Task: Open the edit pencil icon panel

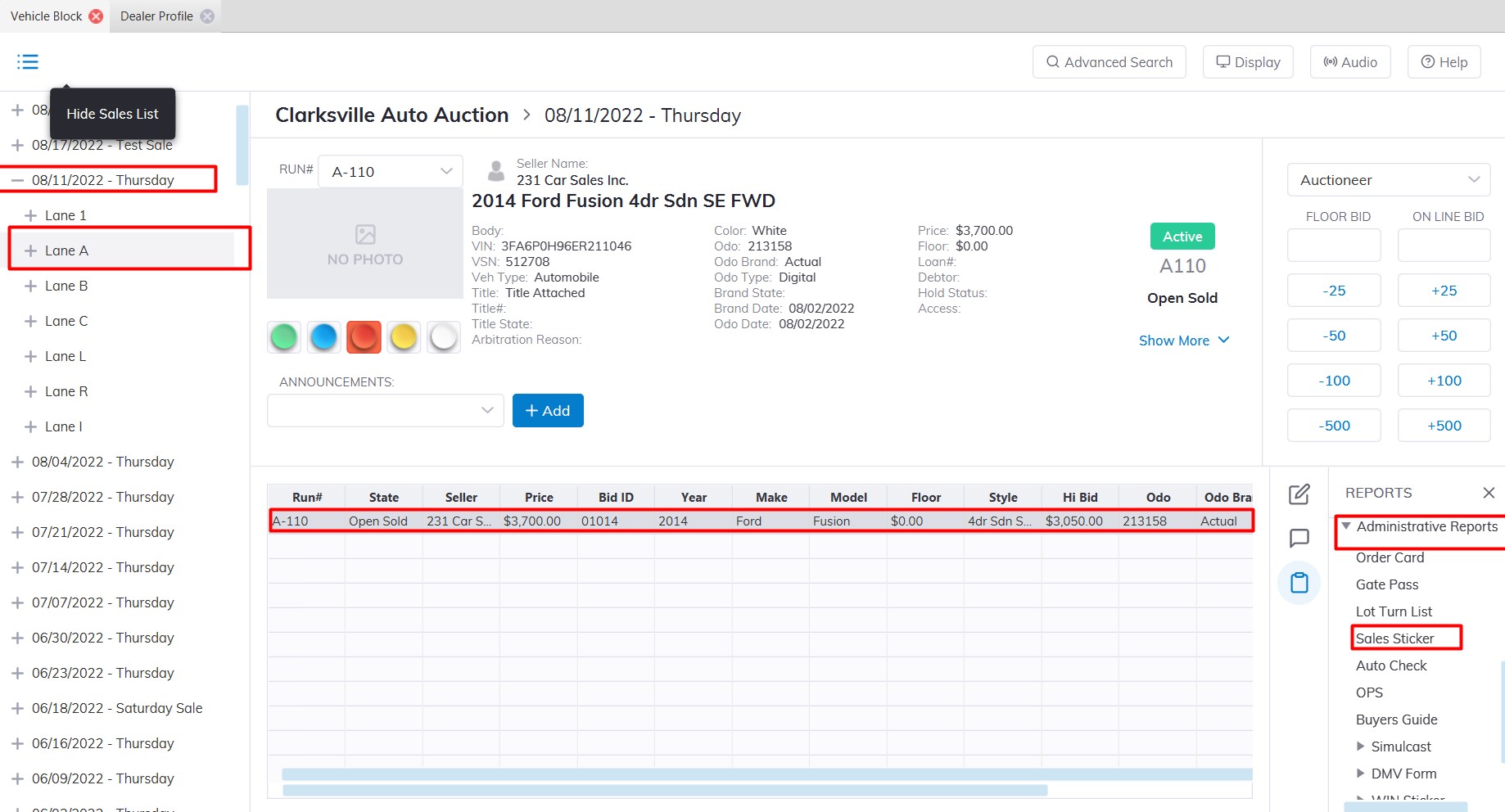Action: 1299,494
